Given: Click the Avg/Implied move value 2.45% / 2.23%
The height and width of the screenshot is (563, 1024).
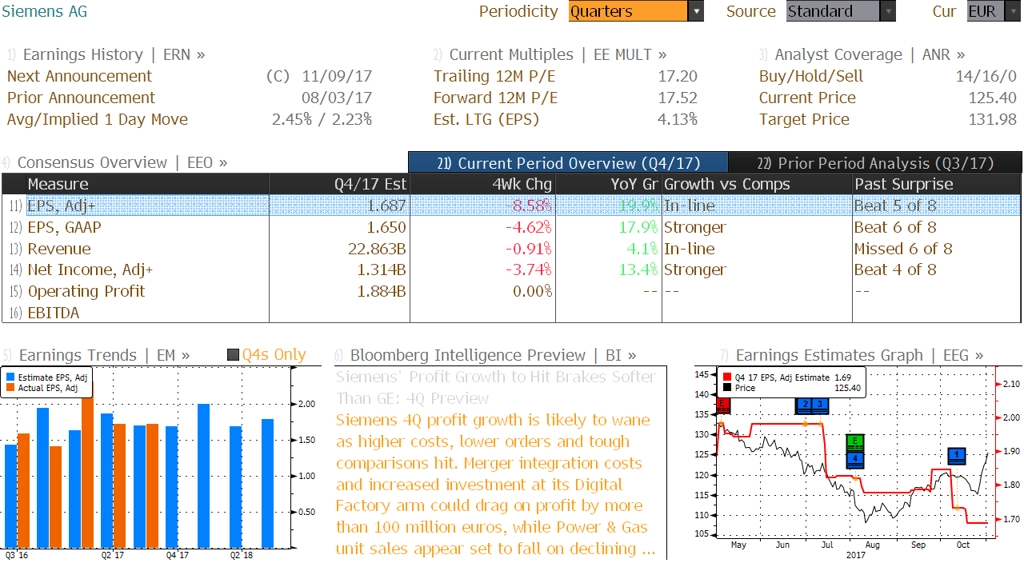Looking at the screenshot, I should pyautogui.click(x=322, y=120).
